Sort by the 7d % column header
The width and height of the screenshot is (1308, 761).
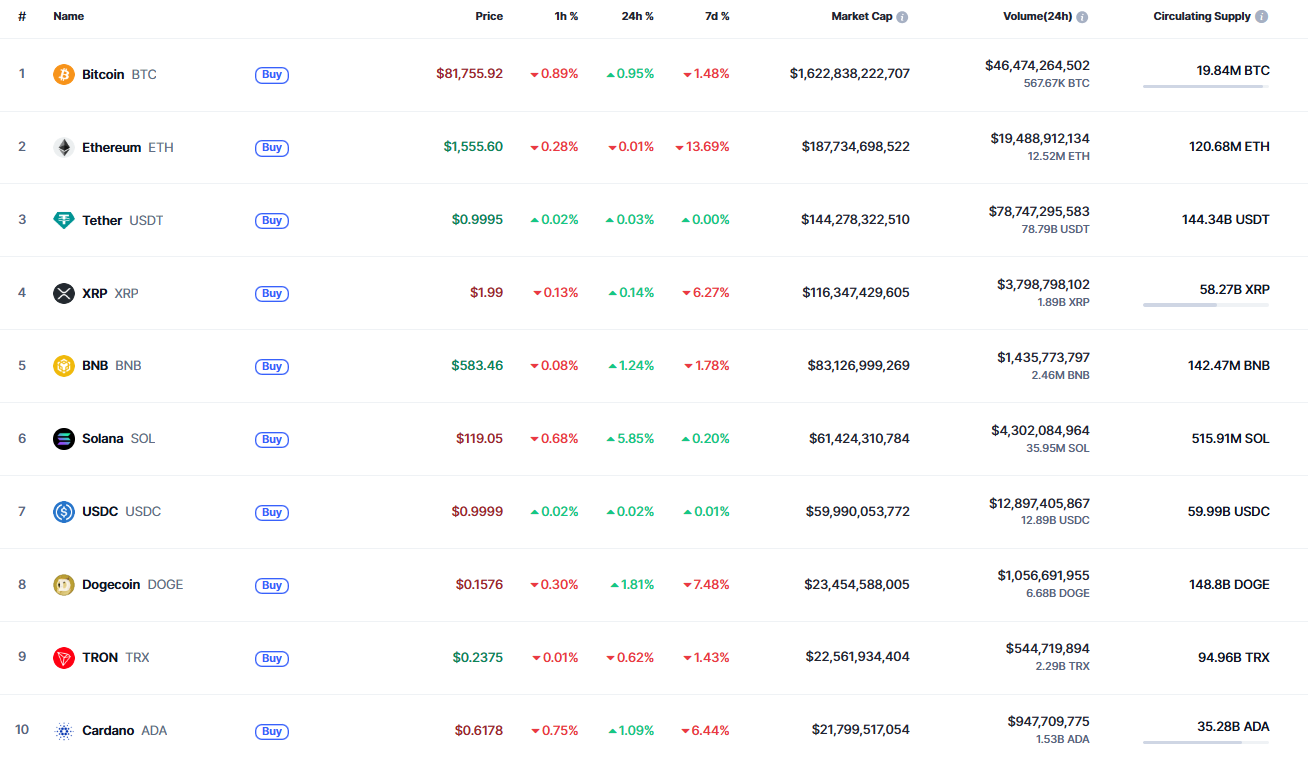tap(717, 17)
